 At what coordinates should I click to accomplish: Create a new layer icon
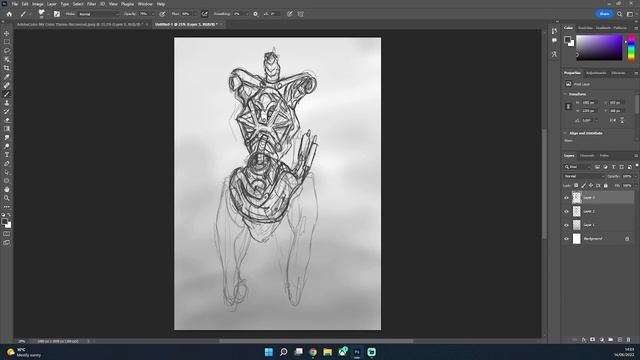pos(620,340)
